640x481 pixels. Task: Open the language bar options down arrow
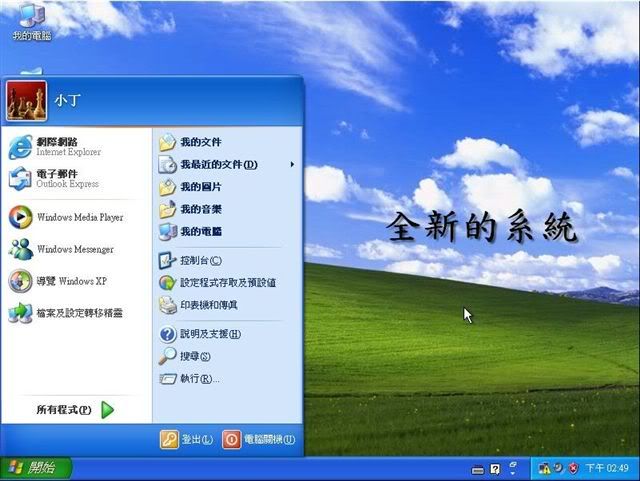(x=513, y=473)
